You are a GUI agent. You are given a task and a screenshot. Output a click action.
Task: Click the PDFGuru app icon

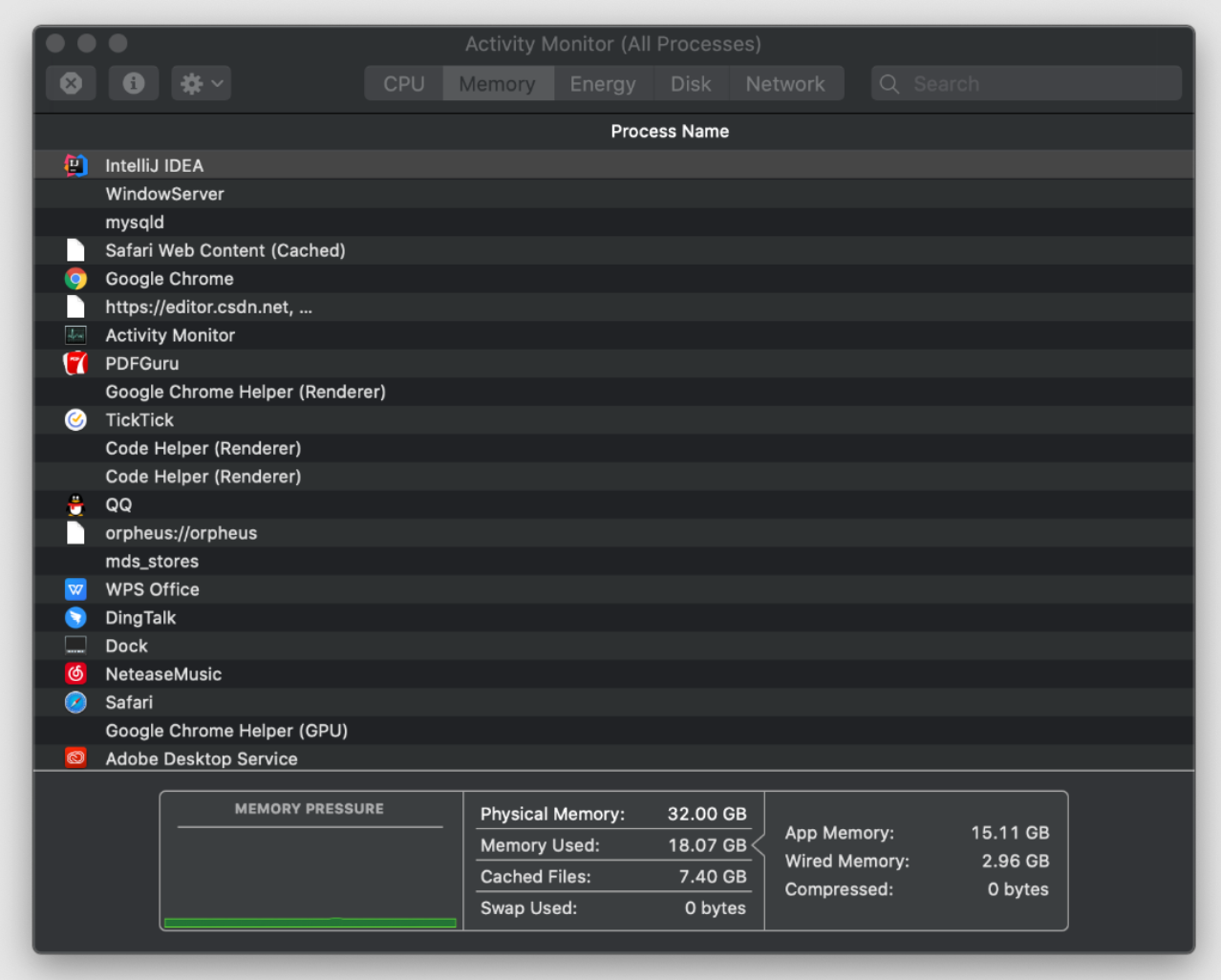tap(75, 363)
